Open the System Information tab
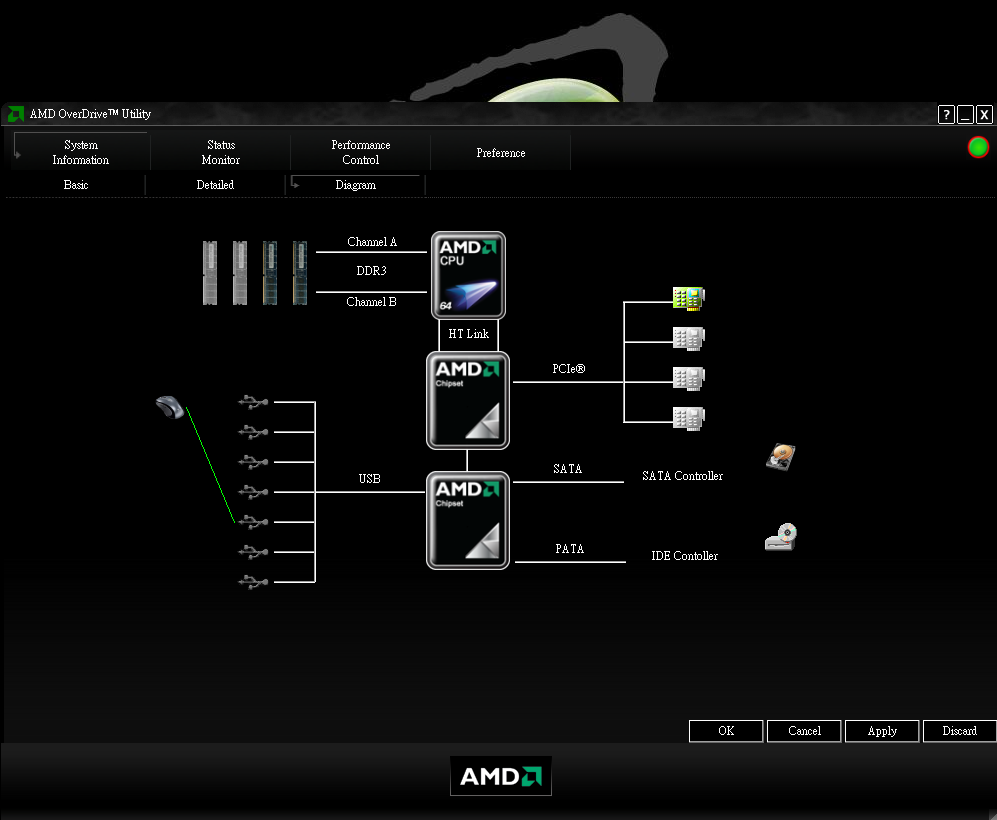 tap(81, 153)
